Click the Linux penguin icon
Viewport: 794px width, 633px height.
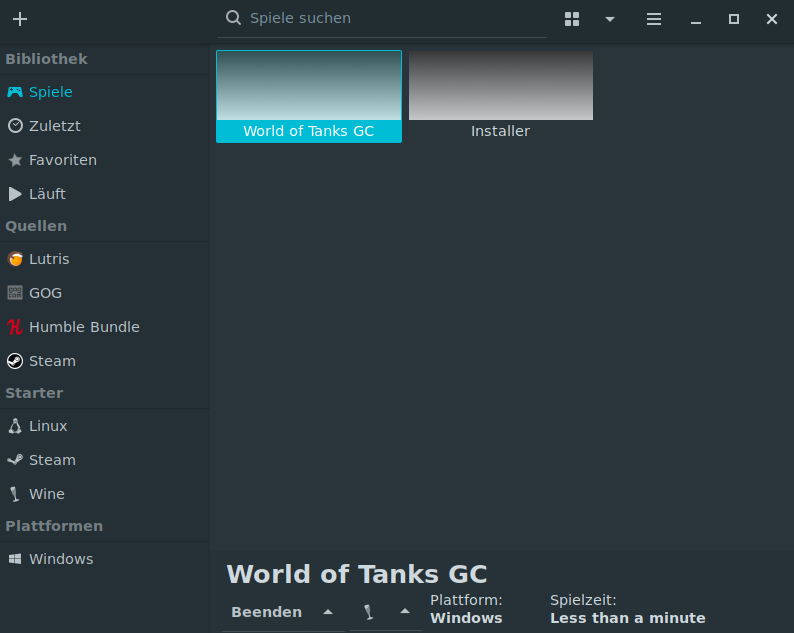point(15,426)
